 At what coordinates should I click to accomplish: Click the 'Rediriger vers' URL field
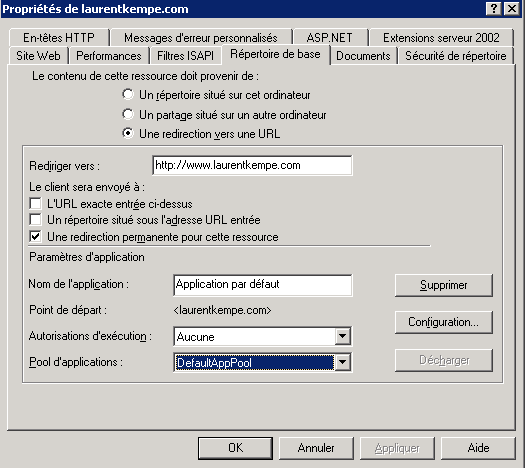click(x=252, y=165)
